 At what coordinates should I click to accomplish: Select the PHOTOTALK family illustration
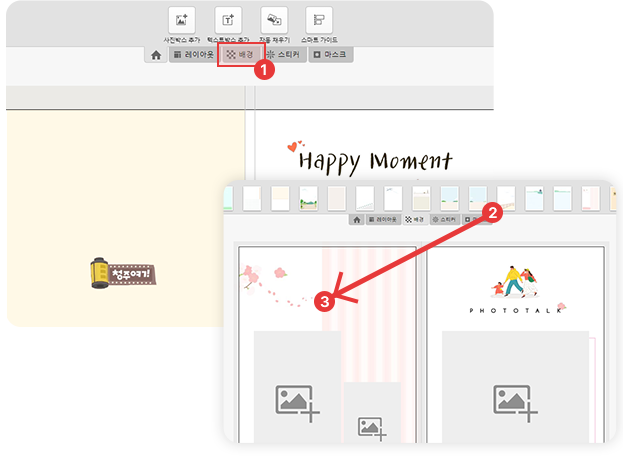(516, 281)
